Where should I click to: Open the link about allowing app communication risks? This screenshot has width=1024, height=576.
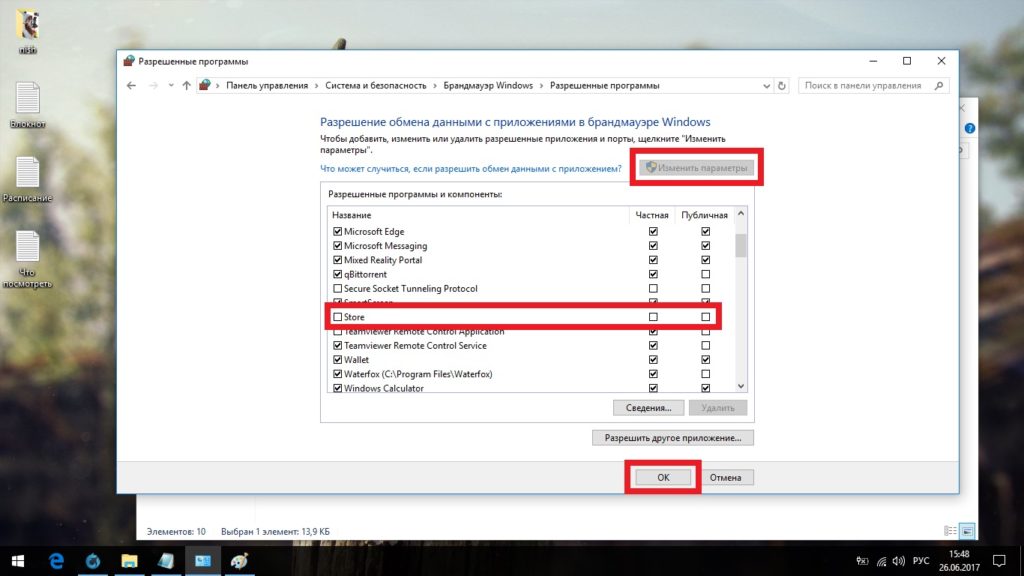point(471,168)
